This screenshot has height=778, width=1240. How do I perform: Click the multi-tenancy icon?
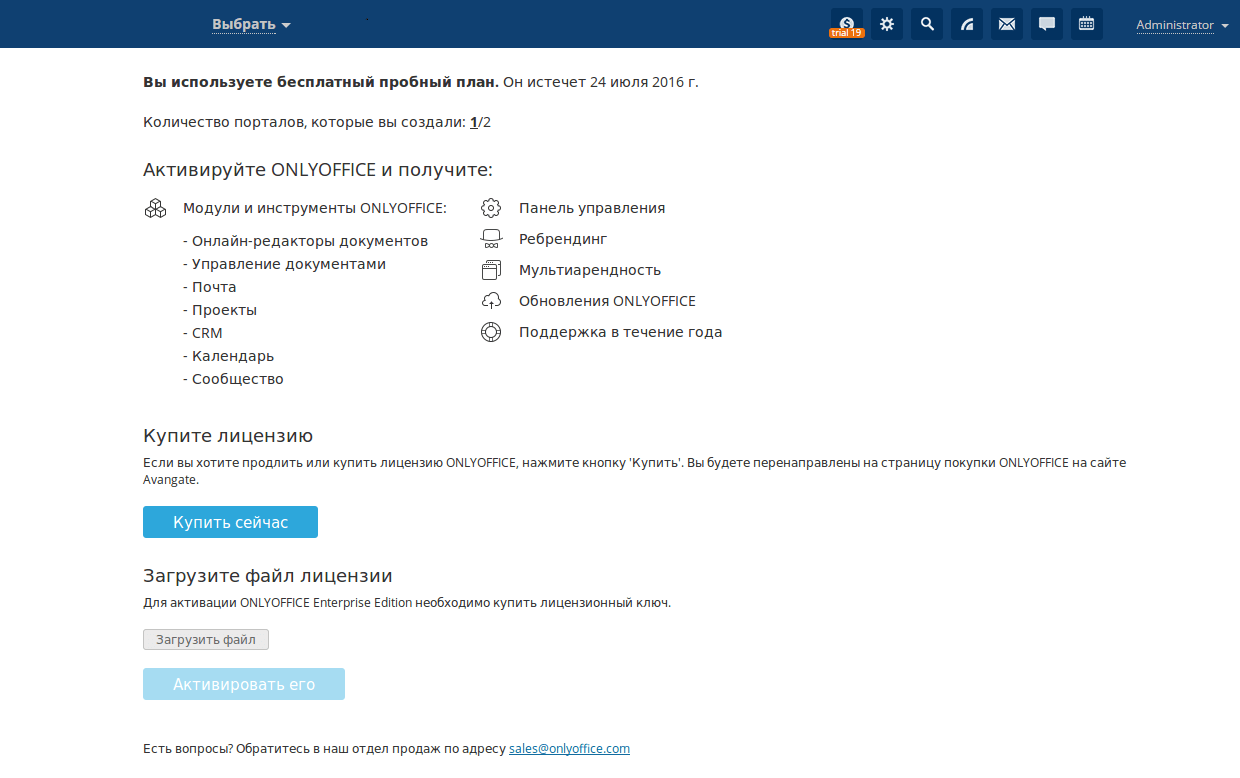490,270
